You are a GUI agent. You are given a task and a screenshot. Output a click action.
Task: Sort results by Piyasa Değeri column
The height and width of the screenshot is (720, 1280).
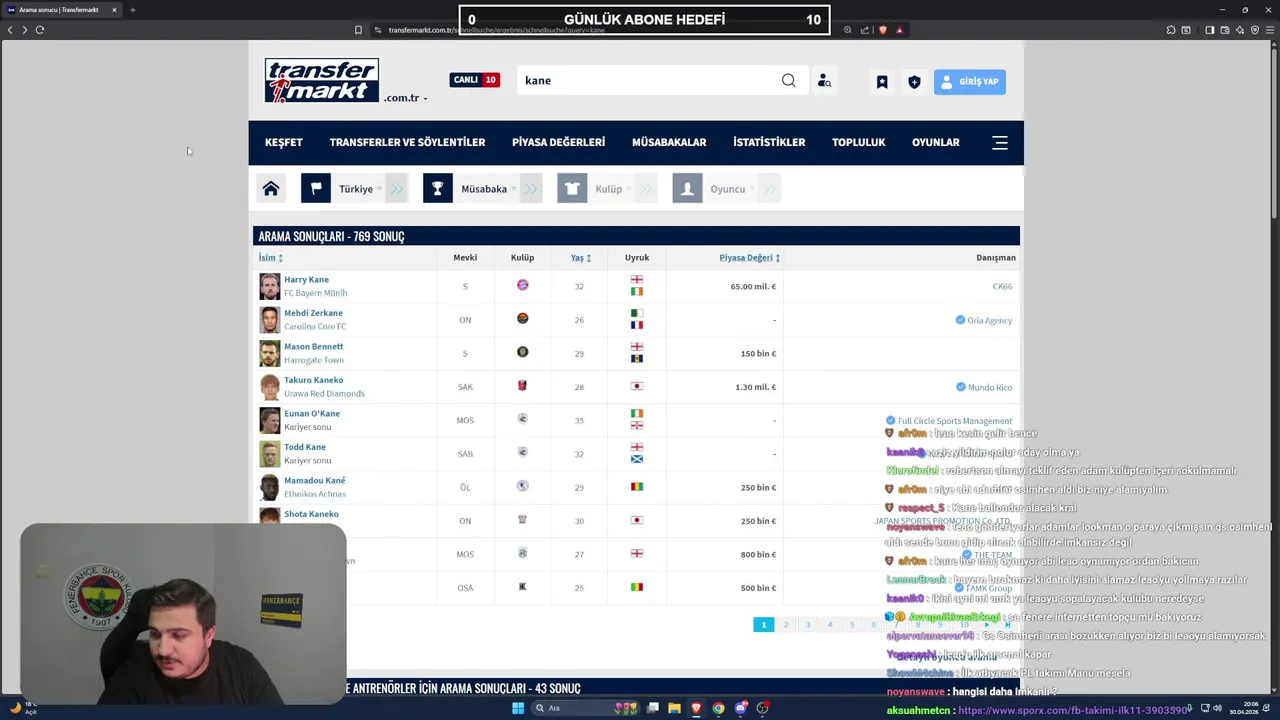750,258
